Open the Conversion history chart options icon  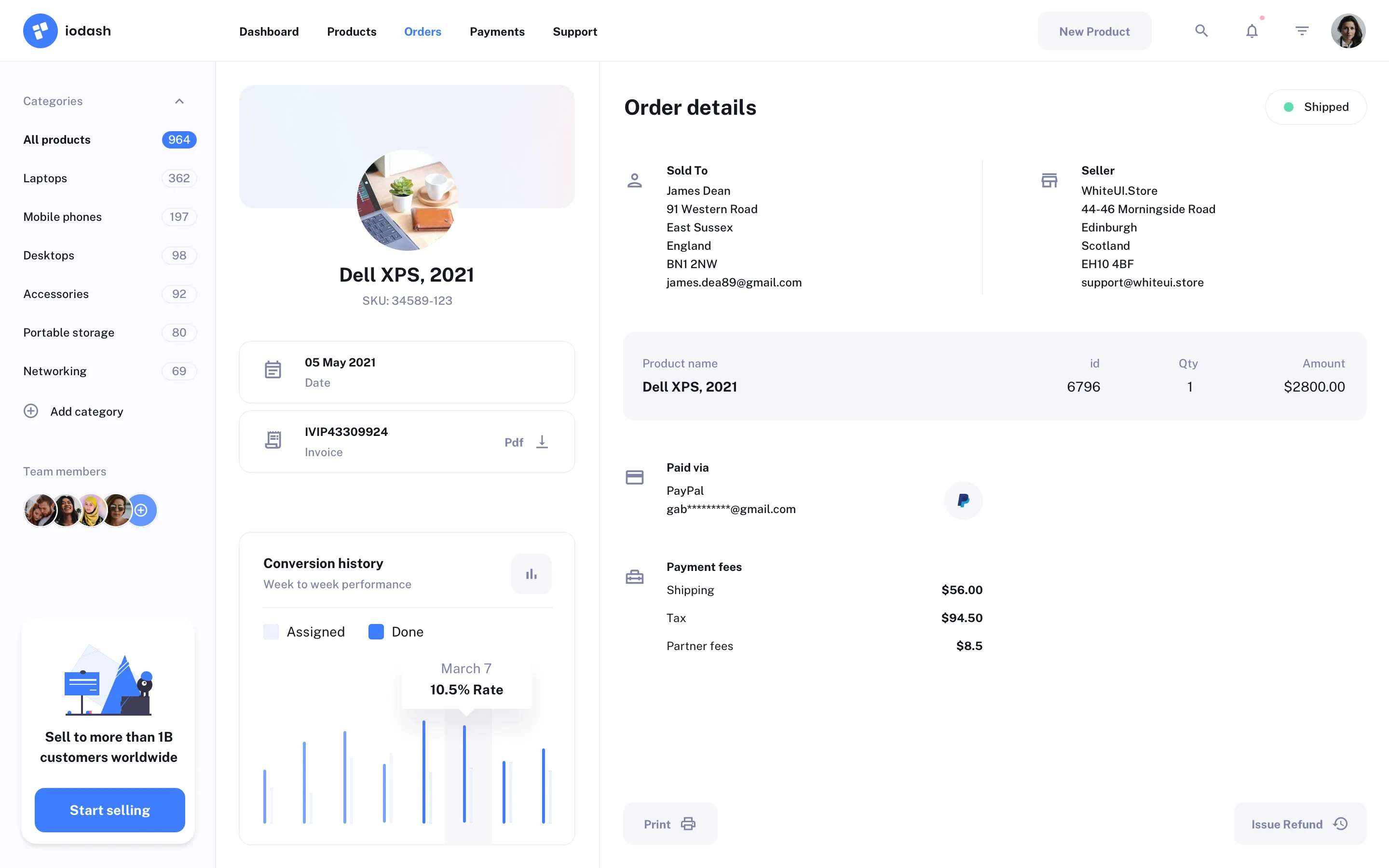(x=531, y=573)
